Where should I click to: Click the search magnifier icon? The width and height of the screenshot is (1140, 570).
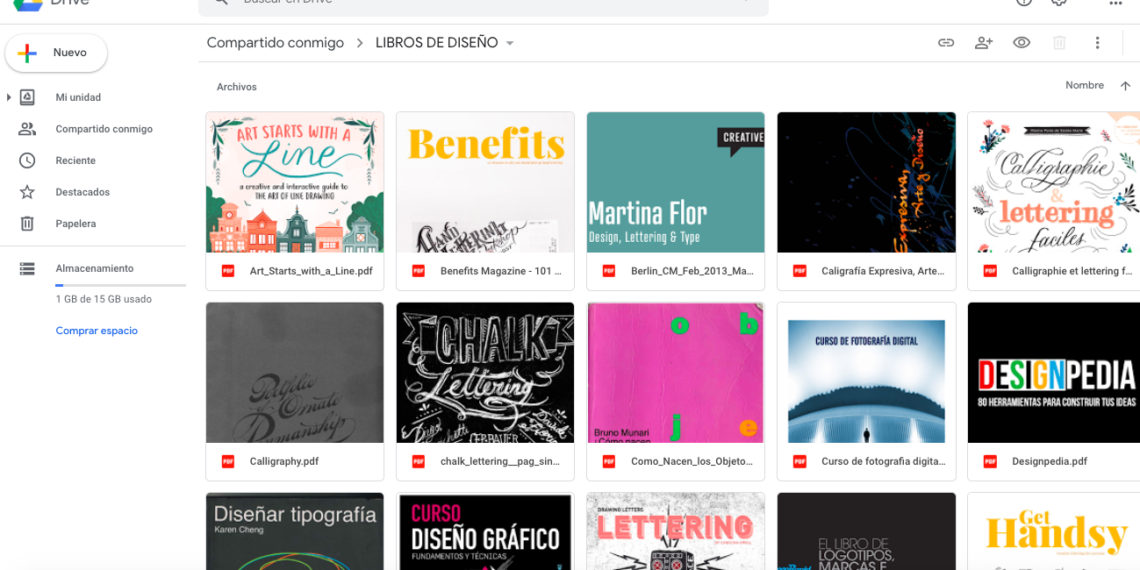click(x=221, y=3)
